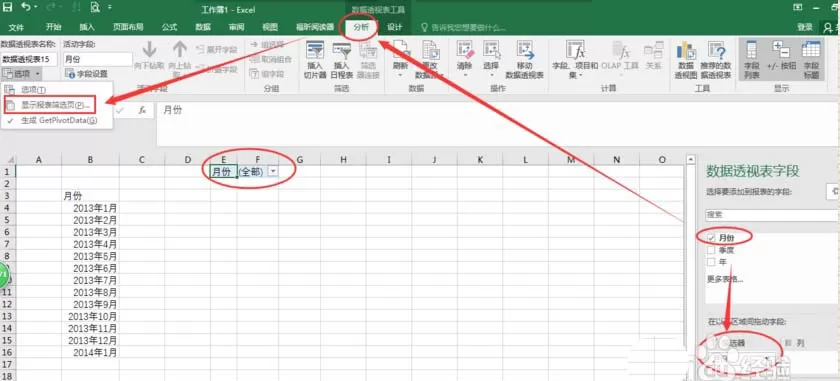The image size is (840, 381).
Task: Click Insert Slicer (插入切片器) icon
Action: pyautogui.click(x=315, y=51)
